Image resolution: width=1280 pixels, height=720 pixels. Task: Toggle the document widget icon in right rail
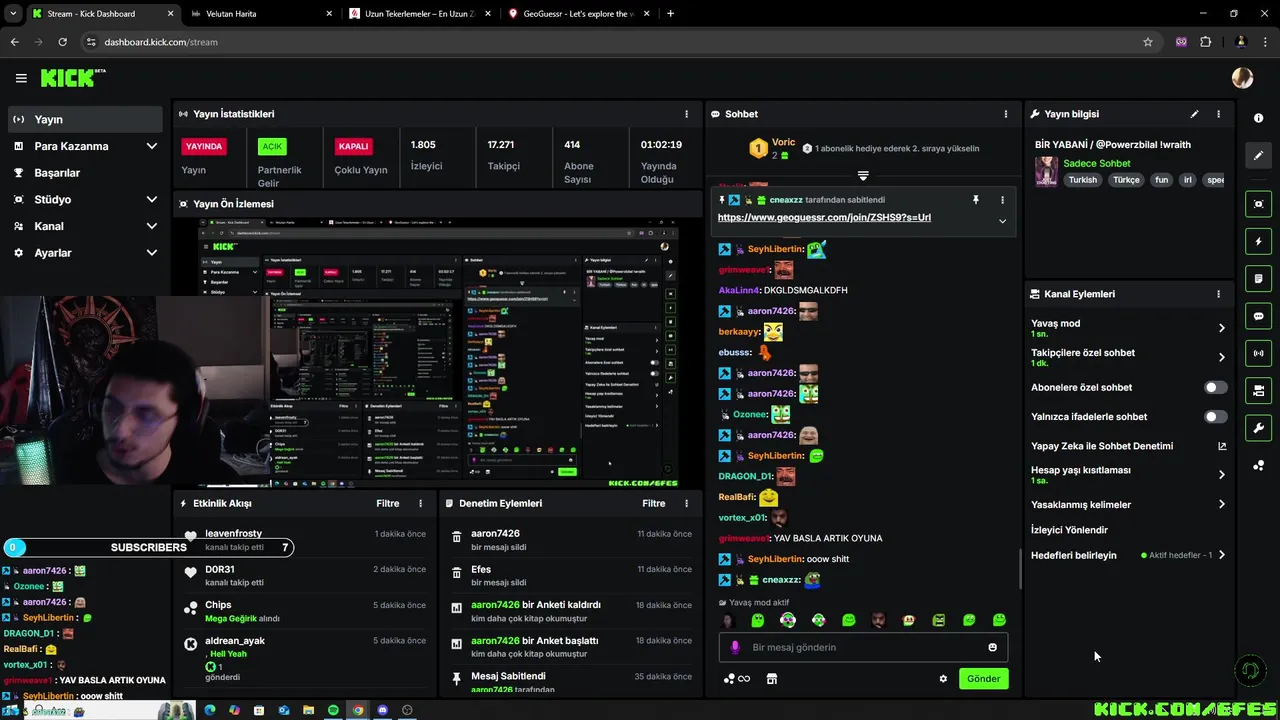click(1258, 278)
